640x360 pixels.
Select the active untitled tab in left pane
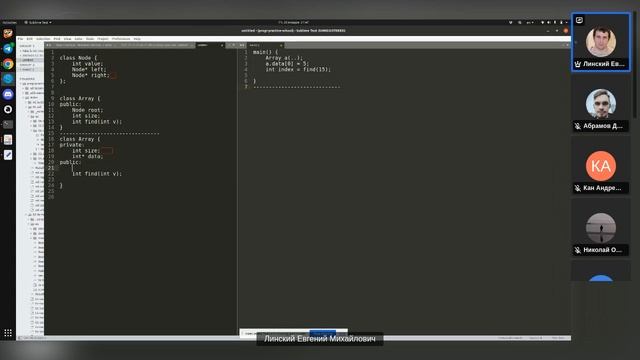click(x=209, y=45)
